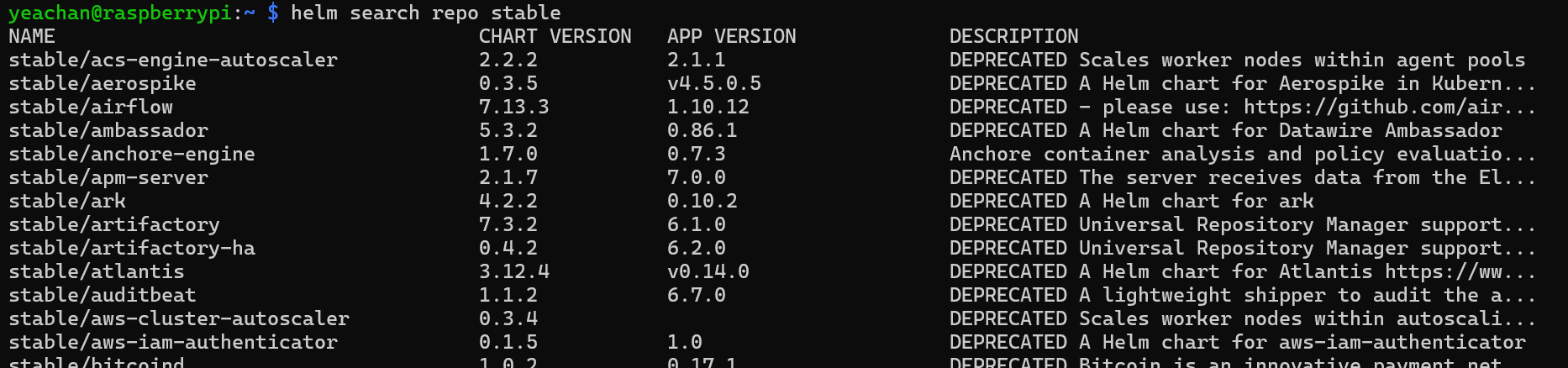
Task: Select chart name stable/atlantis
Action: click(x=97, y=271)
